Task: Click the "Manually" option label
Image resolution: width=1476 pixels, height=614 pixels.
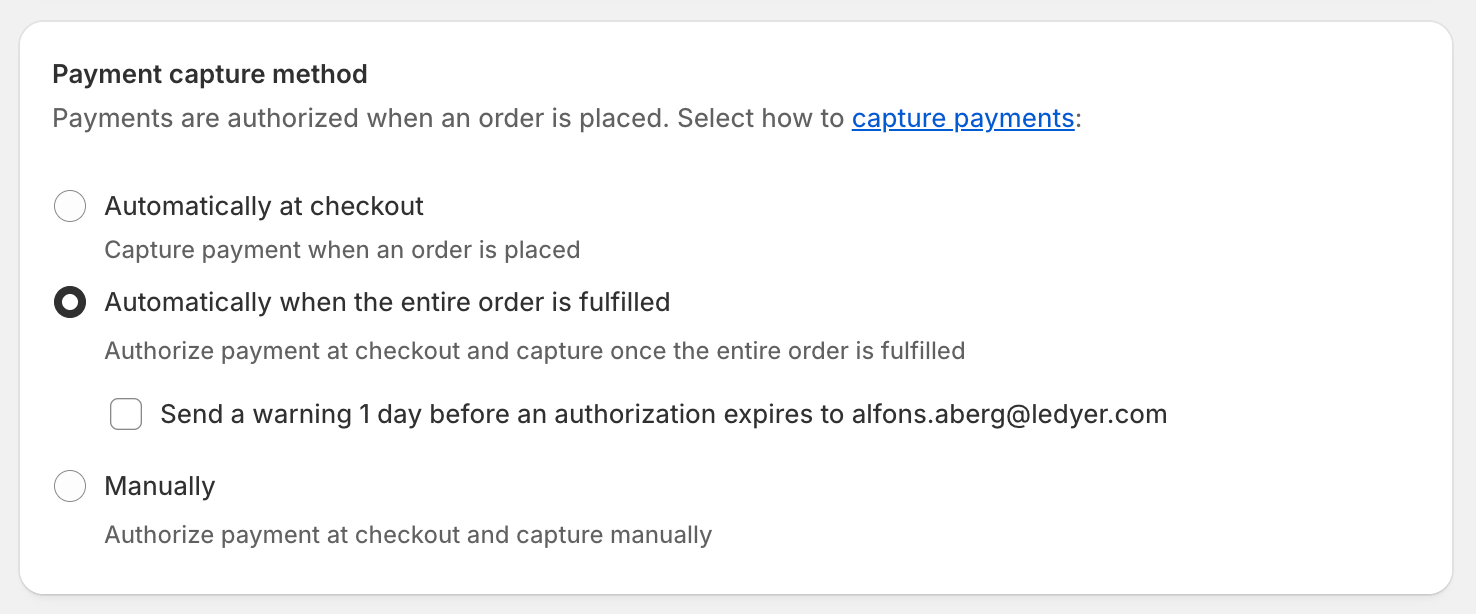Action: [160, 487]
